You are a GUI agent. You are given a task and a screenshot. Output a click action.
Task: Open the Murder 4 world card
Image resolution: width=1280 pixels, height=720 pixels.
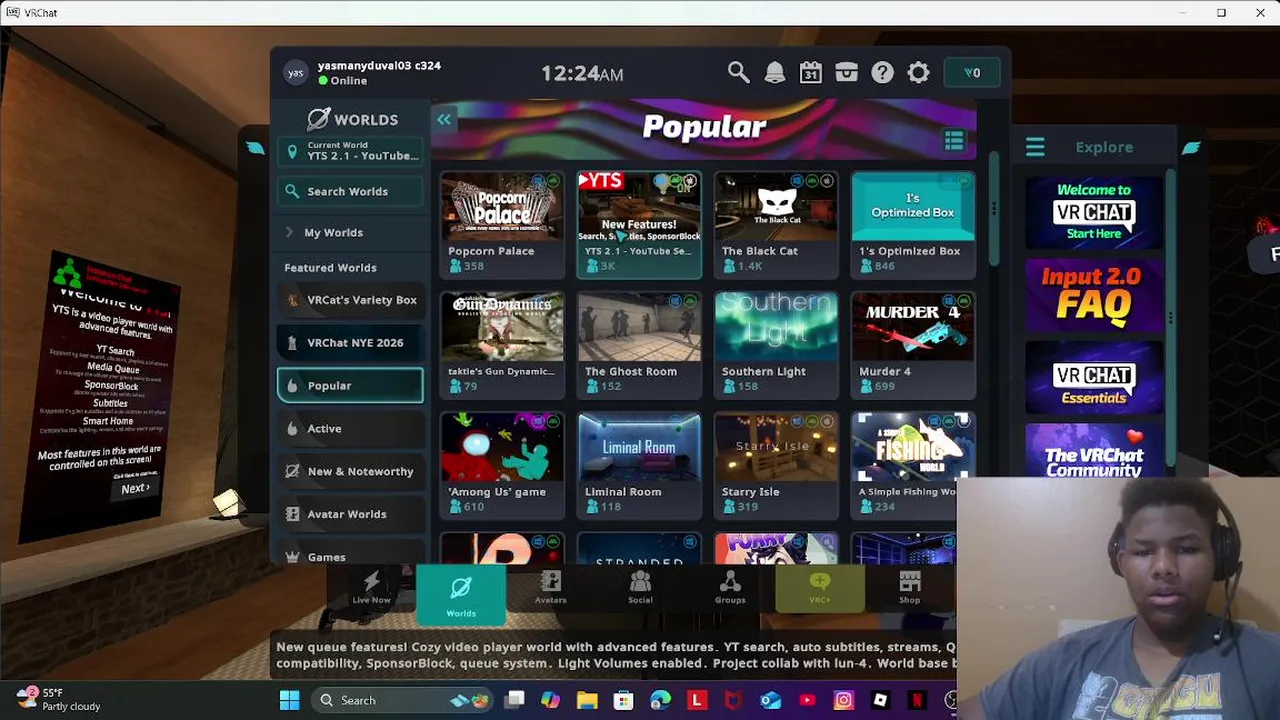click(x=913, y=344)
